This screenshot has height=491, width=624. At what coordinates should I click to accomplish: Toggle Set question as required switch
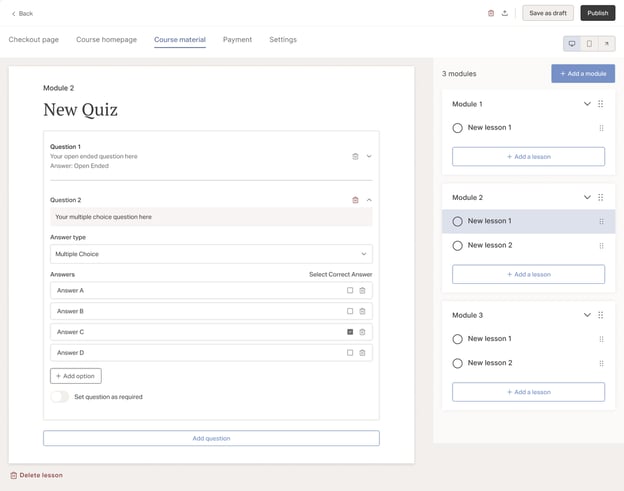pyautogui.click(x=60, y=397)
